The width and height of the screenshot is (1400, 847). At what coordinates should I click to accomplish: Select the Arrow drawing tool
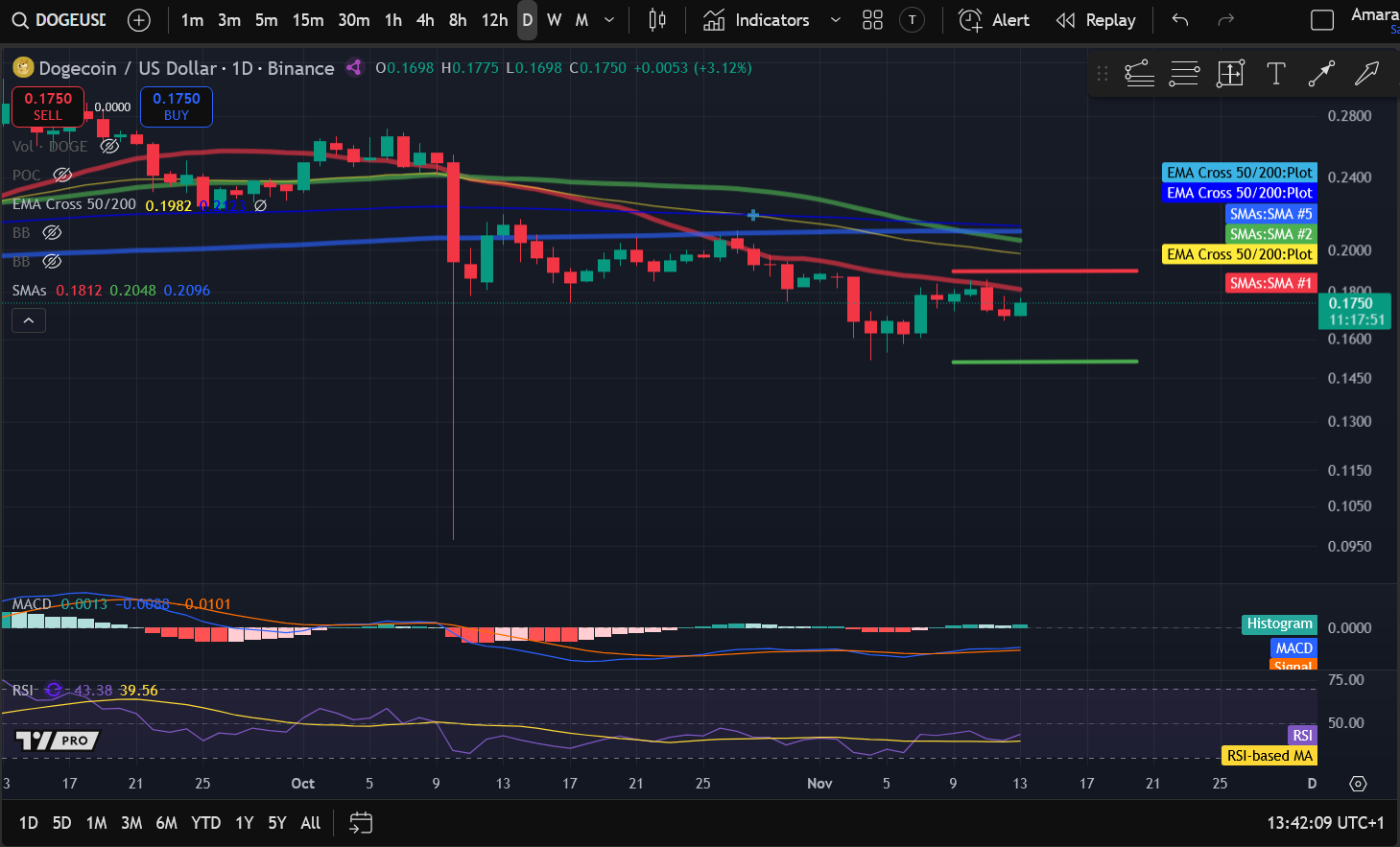(x=1366, y=73)
